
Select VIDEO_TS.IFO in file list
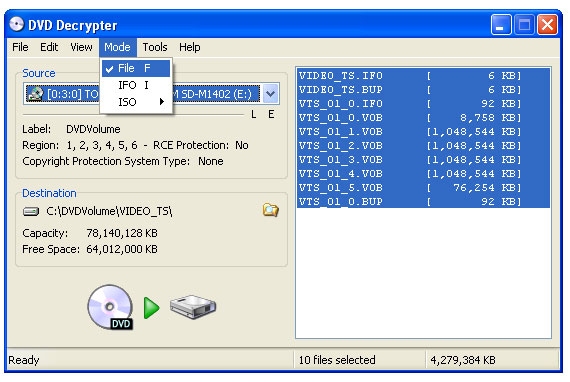click(424, 76)
